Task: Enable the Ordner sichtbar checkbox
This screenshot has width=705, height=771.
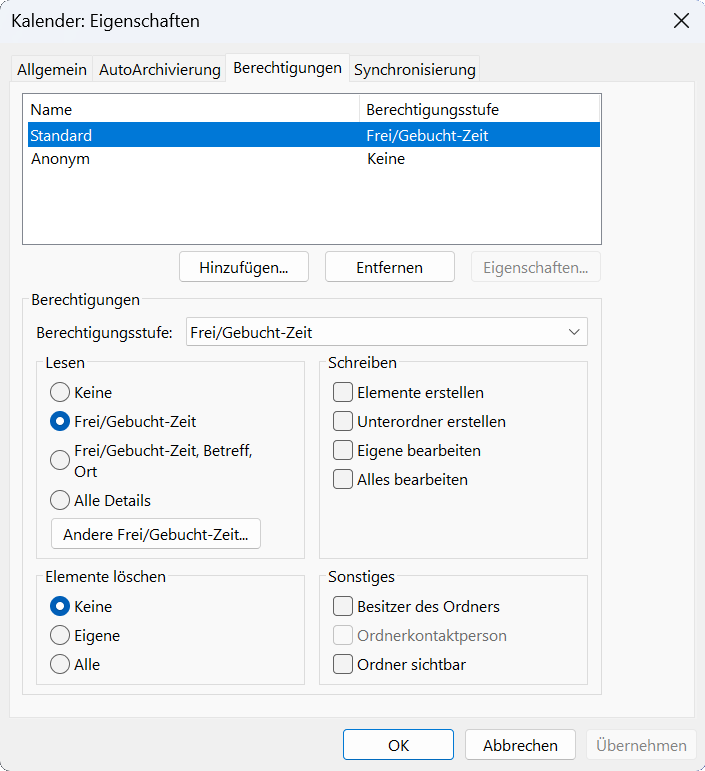Action: pos(343,665)
